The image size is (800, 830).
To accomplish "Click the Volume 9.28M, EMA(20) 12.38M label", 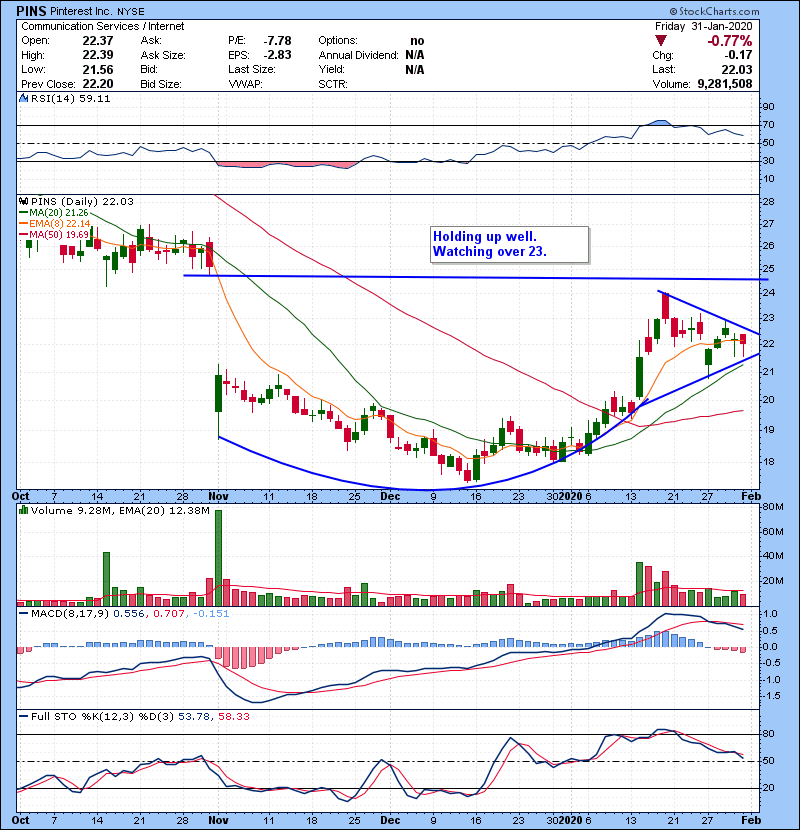I will click(120, 511).
